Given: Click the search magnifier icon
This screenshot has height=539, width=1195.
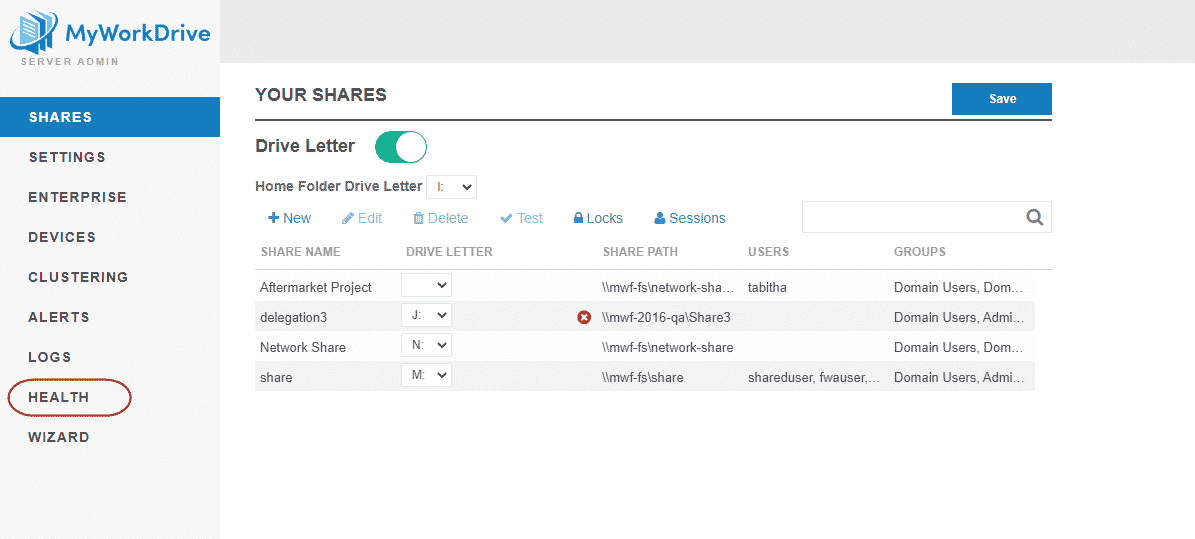Looking at the screenshot, I should (x=1035, y=217).
